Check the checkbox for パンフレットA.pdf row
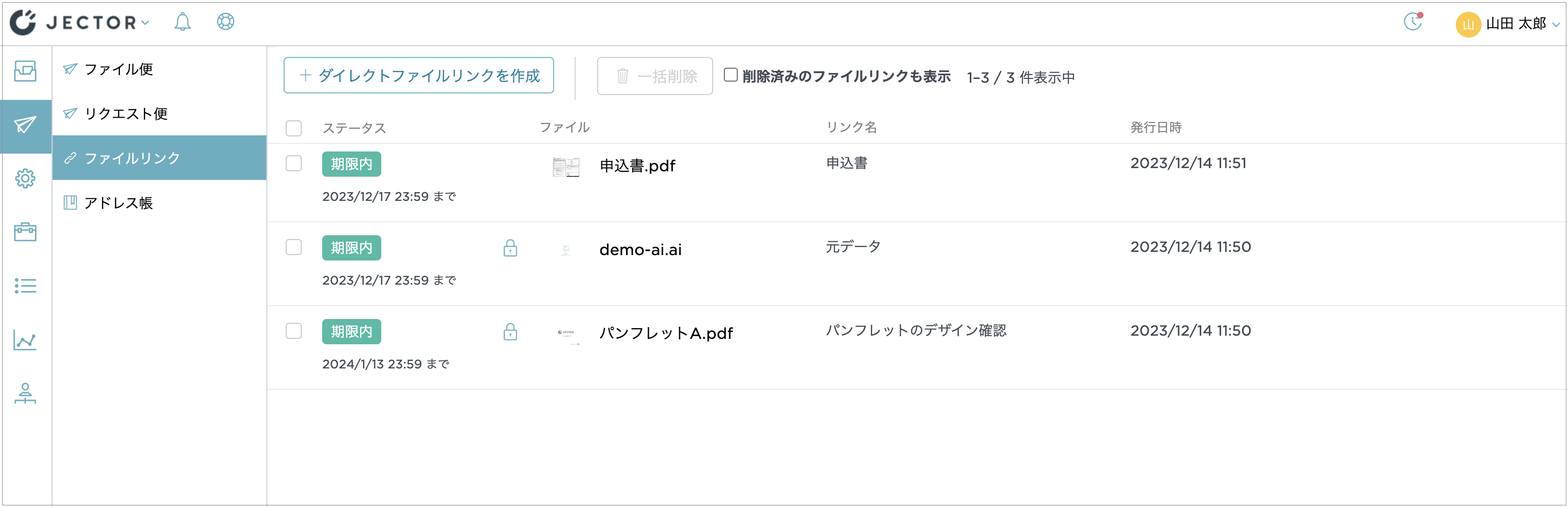 294,331
